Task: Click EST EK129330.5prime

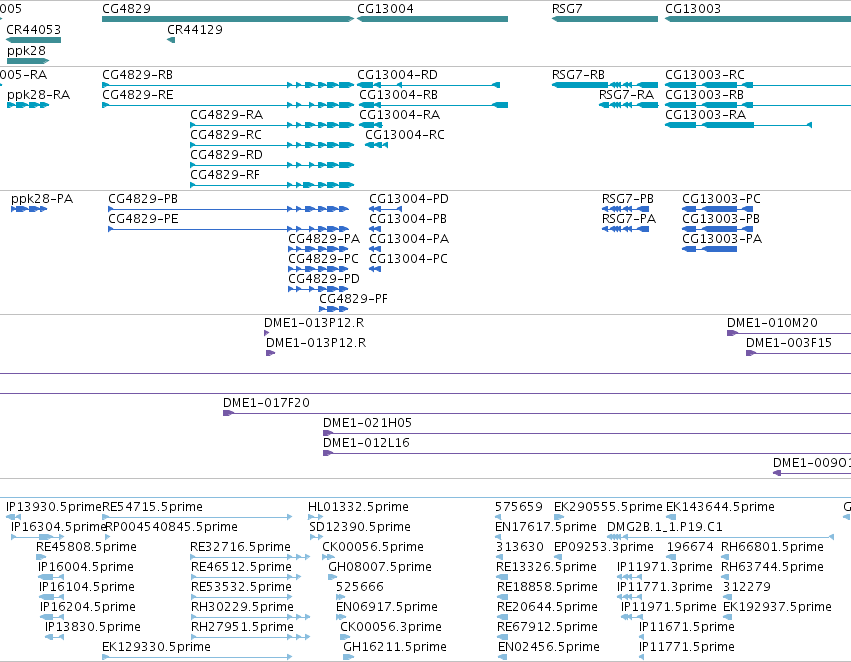Action: tap(156, 647)
